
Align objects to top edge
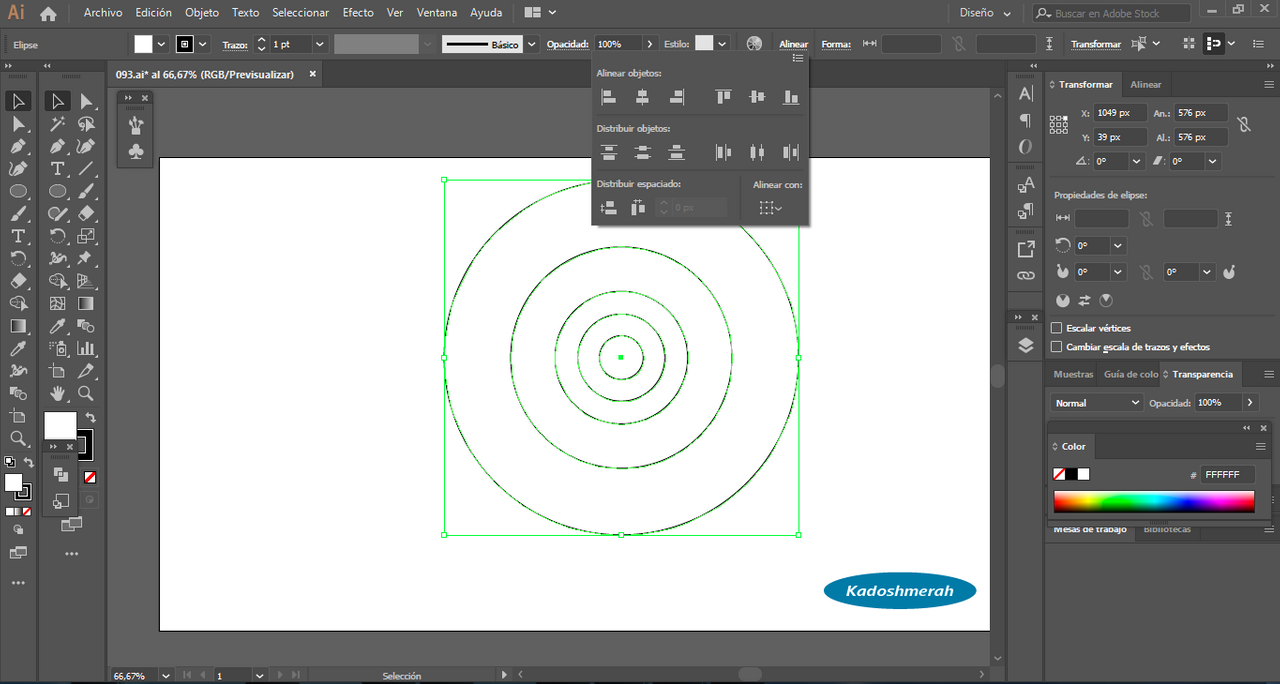[723, 97]
